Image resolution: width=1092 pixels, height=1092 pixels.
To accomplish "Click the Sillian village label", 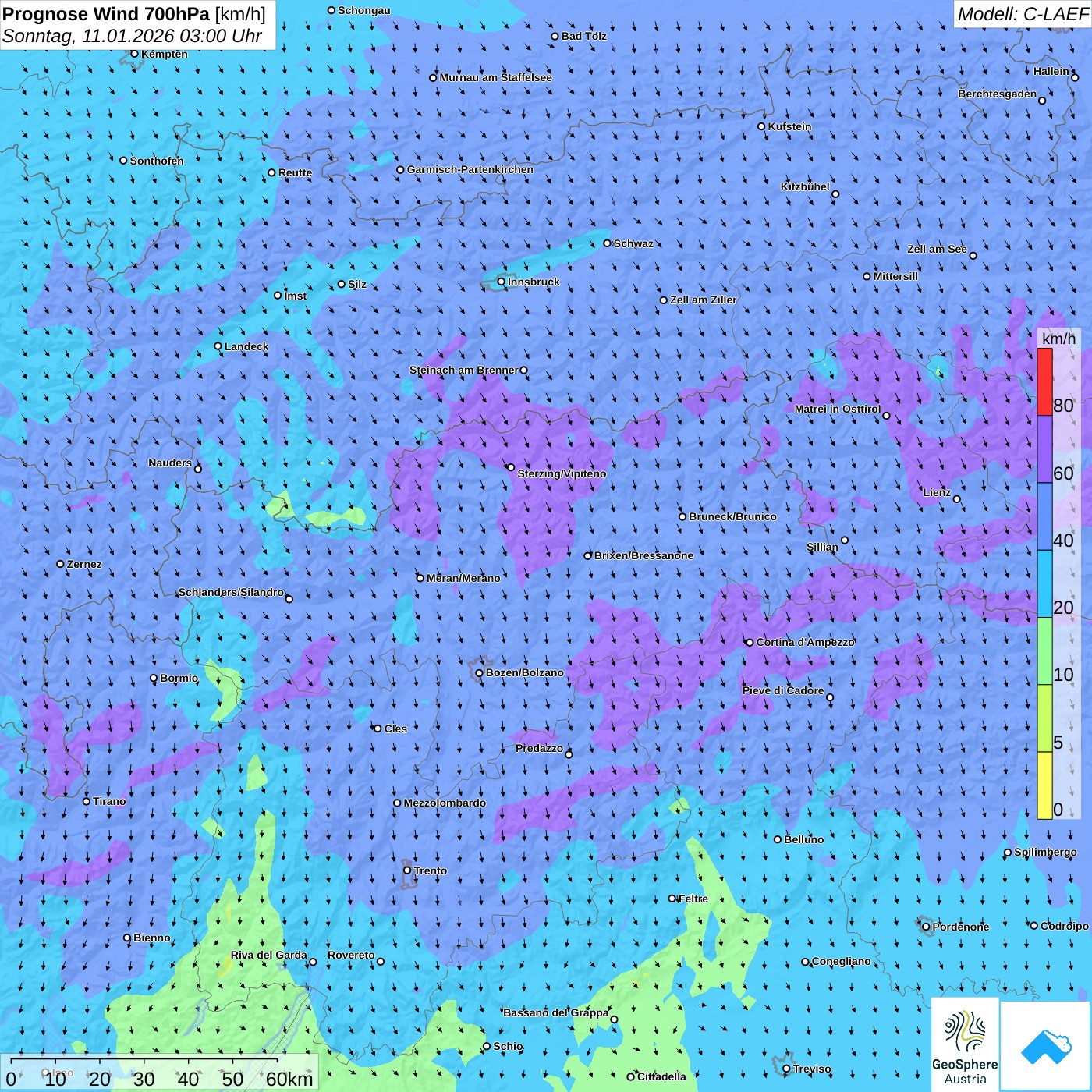I will tap(822, 547).
